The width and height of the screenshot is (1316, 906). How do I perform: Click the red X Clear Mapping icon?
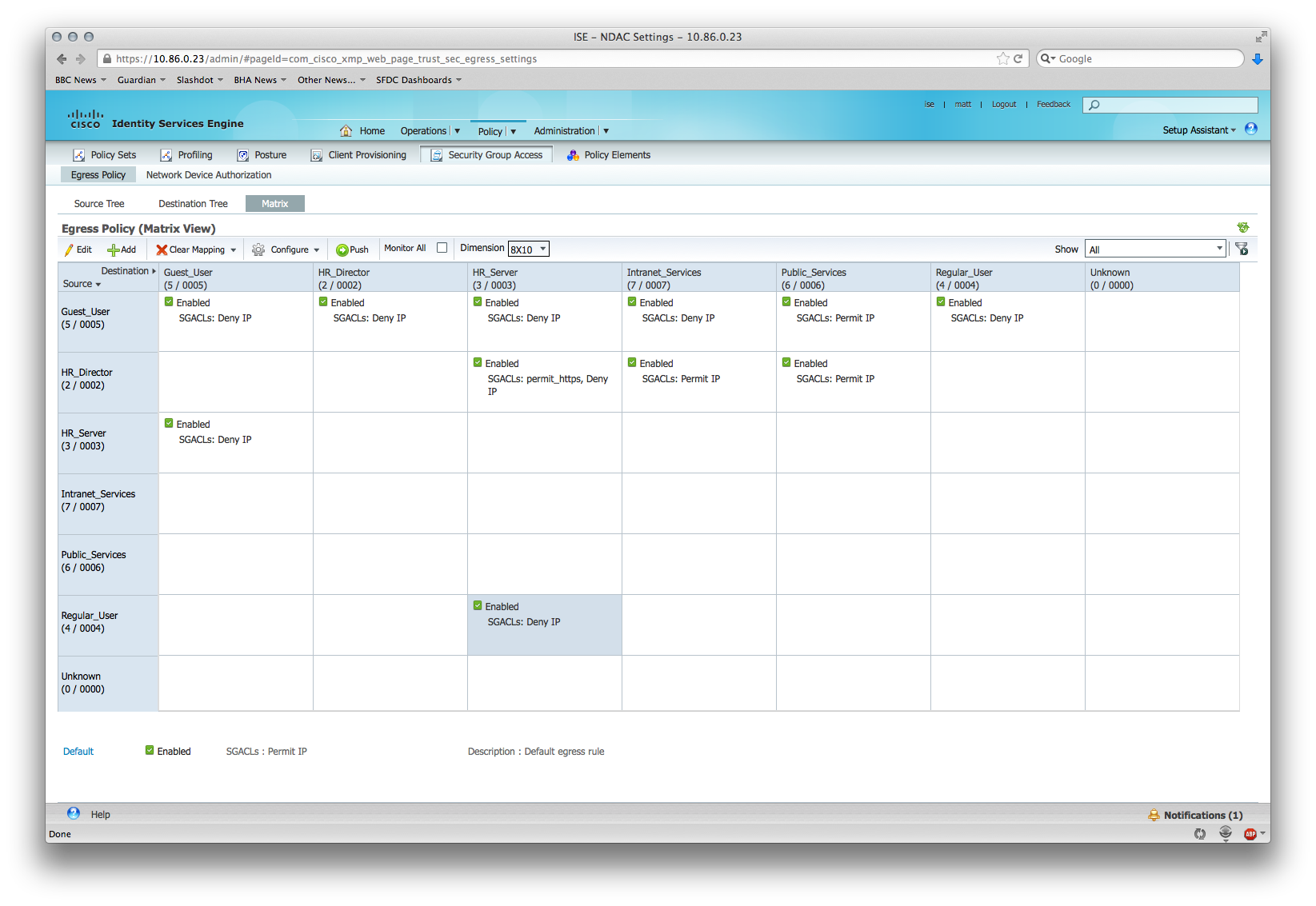click(163, 249)
